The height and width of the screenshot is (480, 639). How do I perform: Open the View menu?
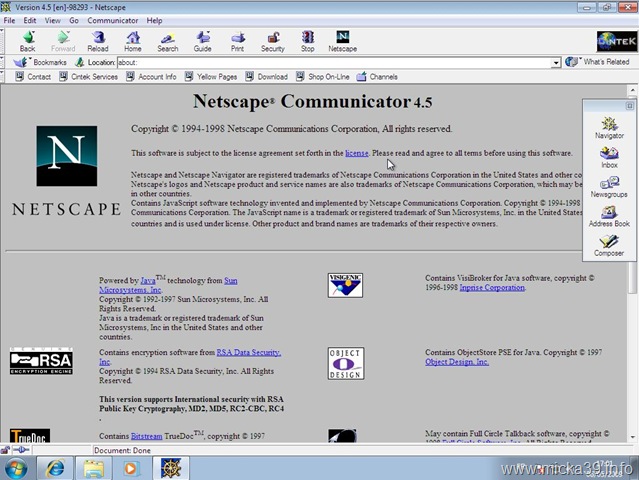pyautogui.click(x=53, y=20)
